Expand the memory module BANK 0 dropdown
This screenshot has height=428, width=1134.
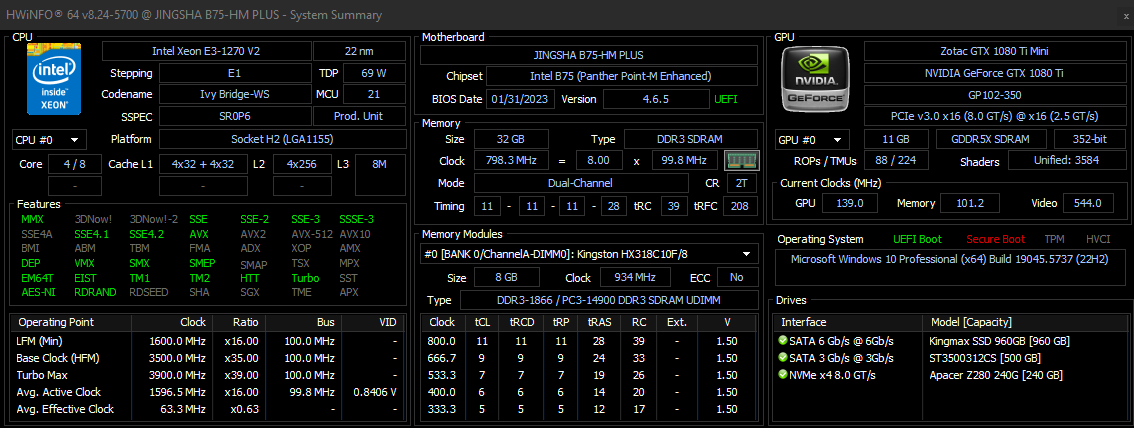click(x=589, y=254)
